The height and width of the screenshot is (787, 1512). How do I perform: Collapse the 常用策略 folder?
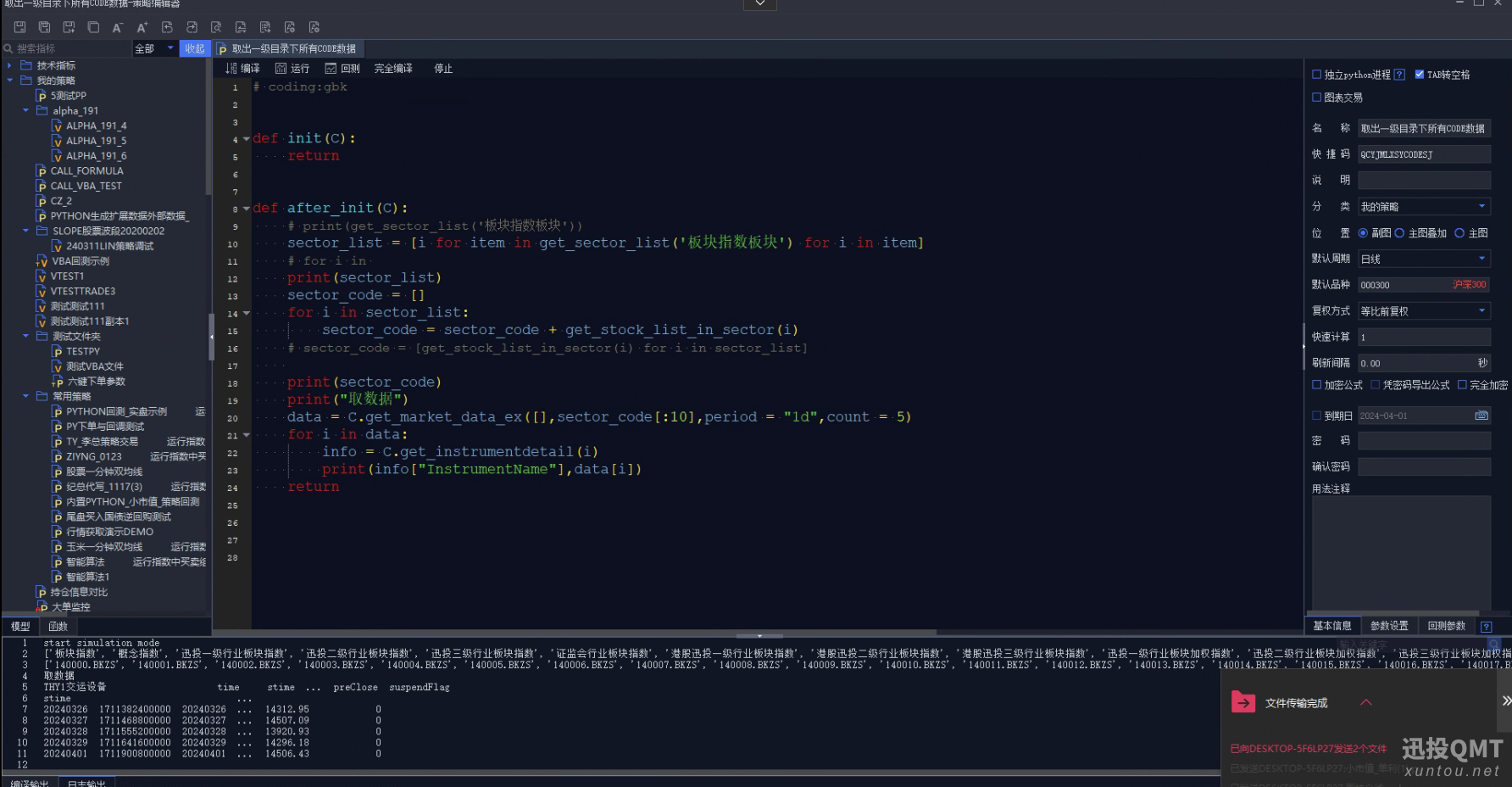[25, 396]
